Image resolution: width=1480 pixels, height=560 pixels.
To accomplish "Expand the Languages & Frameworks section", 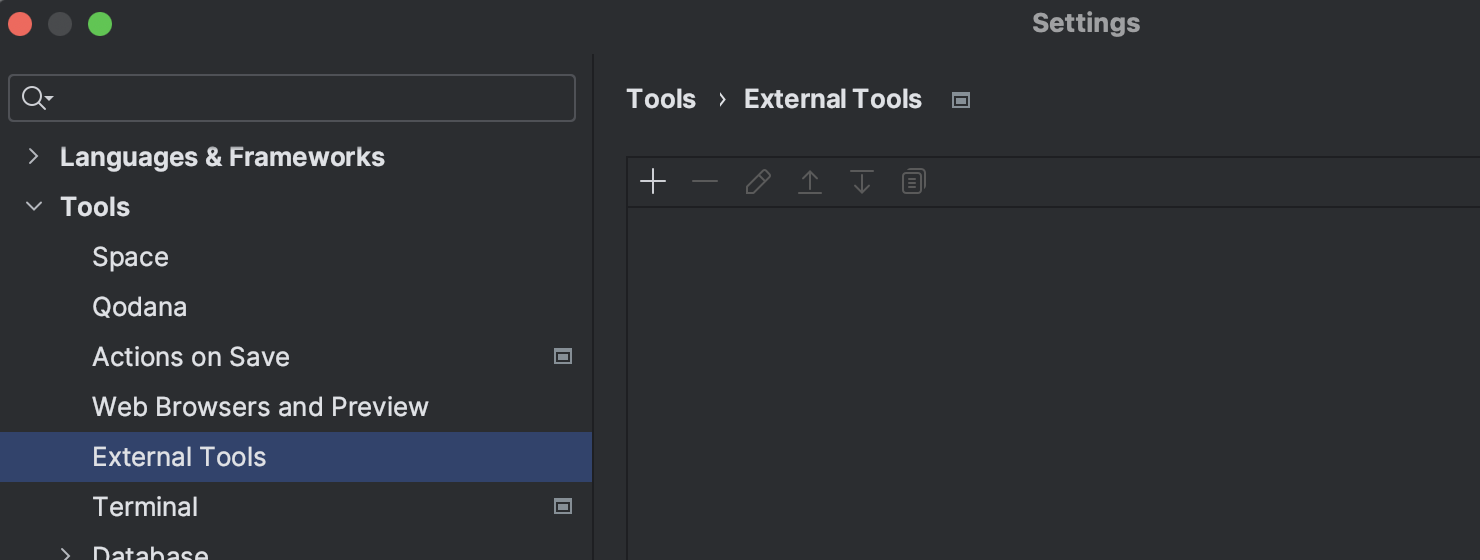I will (34, 156).
